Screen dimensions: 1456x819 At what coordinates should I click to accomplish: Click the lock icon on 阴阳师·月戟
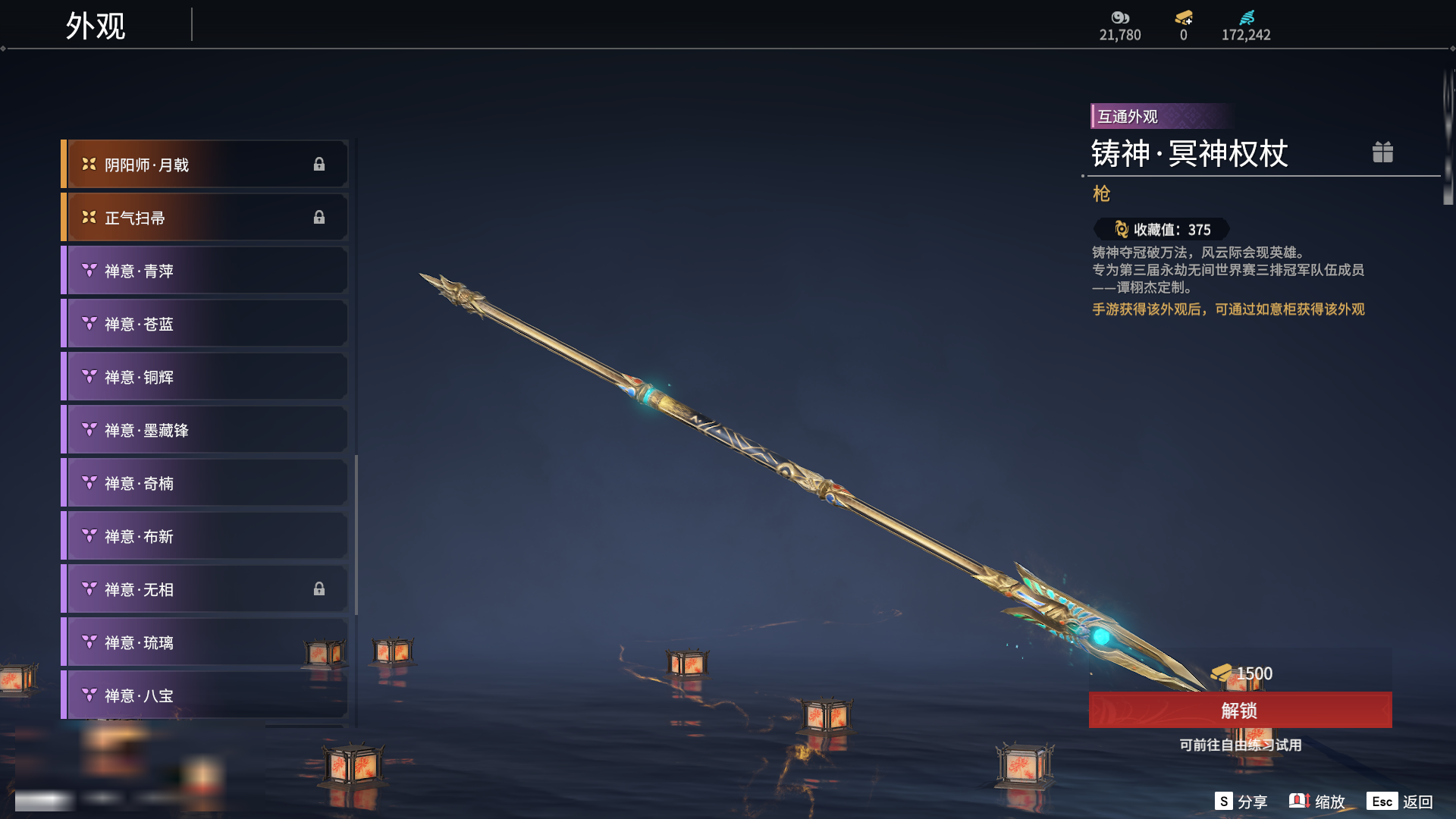coord(319,165)
